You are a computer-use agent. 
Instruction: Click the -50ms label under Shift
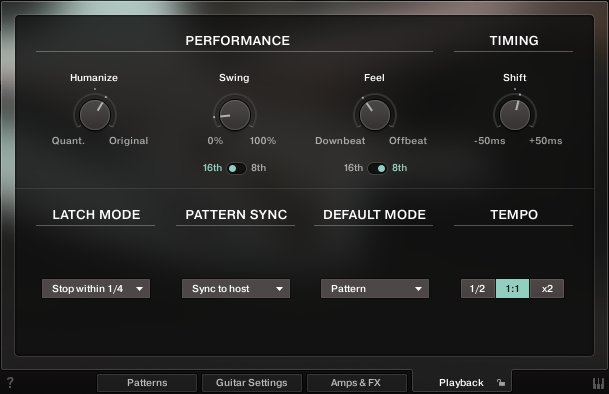[x=490, y=141]
